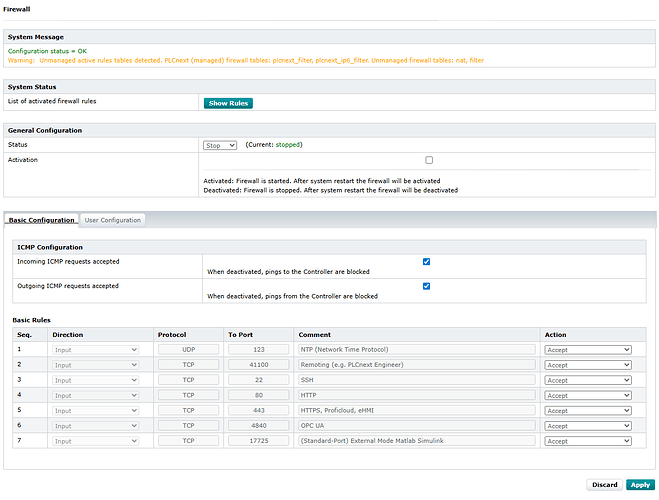Screen dimensions: 659x500
Task: Click the Comment field for Remoting rule
Action: point(417,365)
